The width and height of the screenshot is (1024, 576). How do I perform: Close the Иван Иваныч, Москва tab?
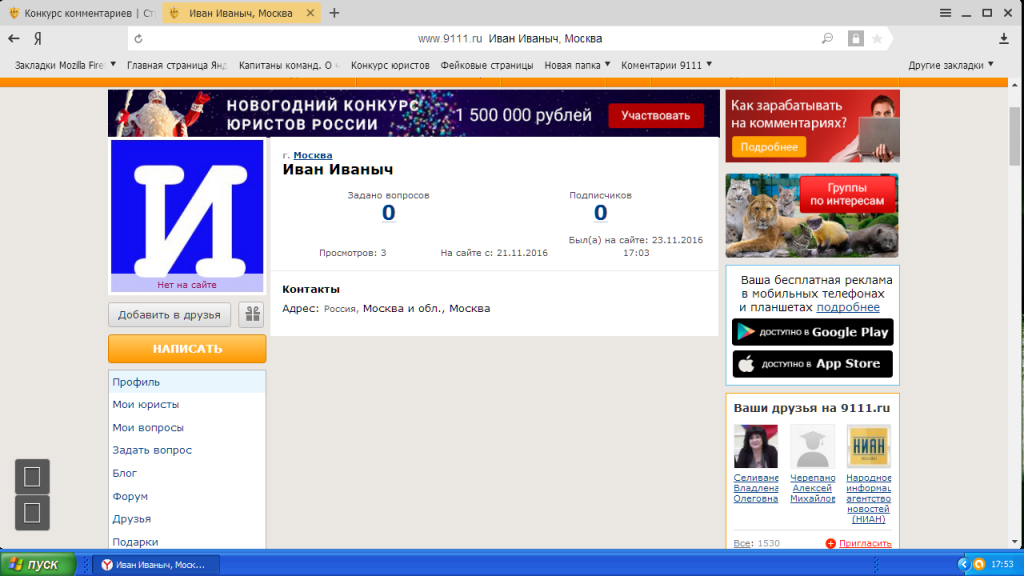310,13
